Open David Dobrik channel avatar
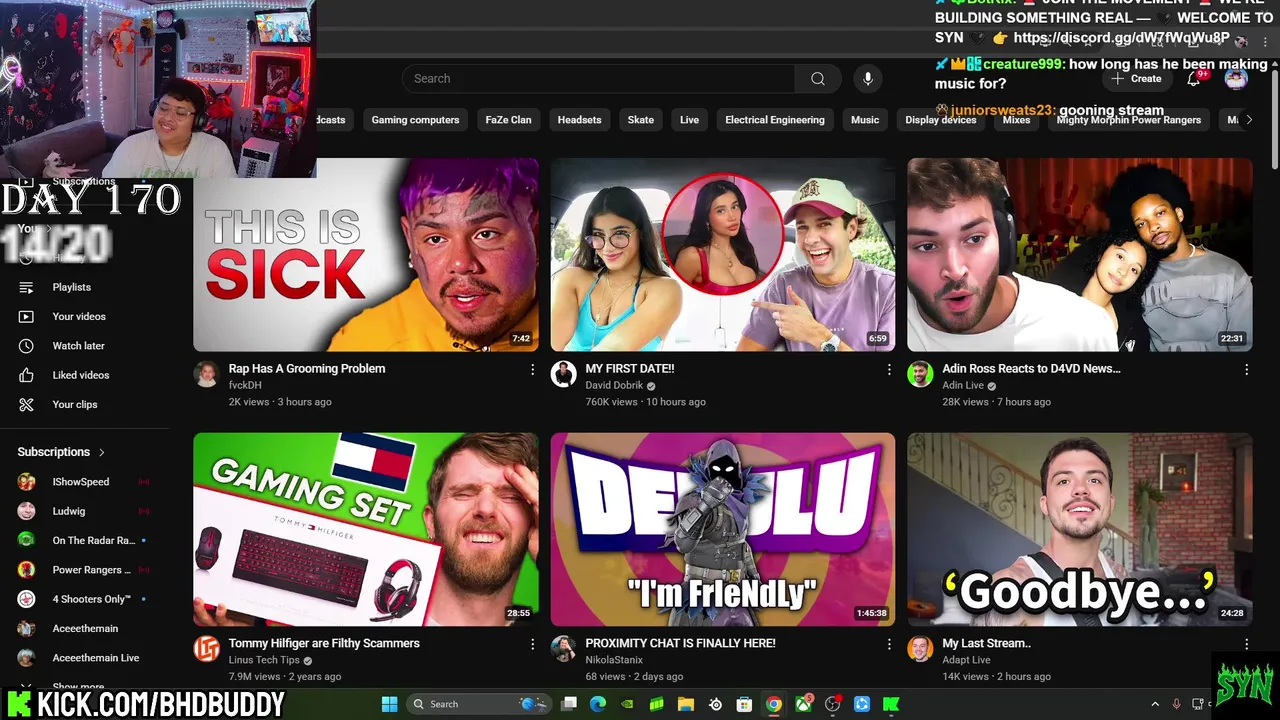The image size is (1280, 720). [x=564, y=374]
